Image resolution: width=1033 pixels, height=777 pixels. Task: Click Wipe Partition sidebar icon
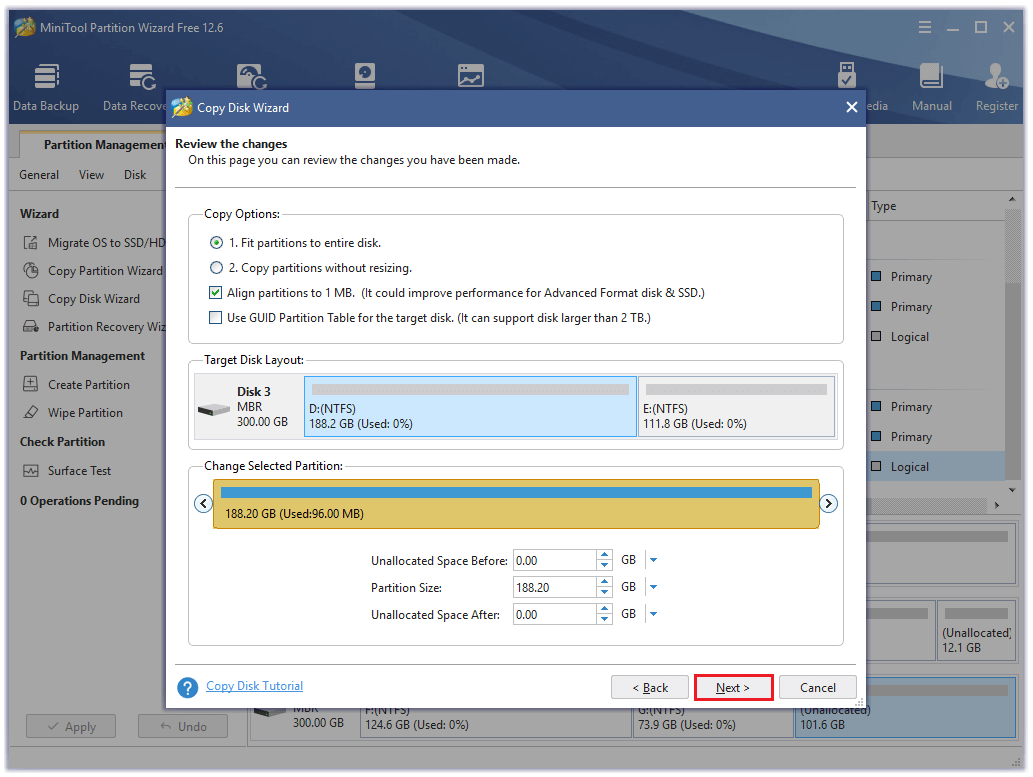point(30,413)
